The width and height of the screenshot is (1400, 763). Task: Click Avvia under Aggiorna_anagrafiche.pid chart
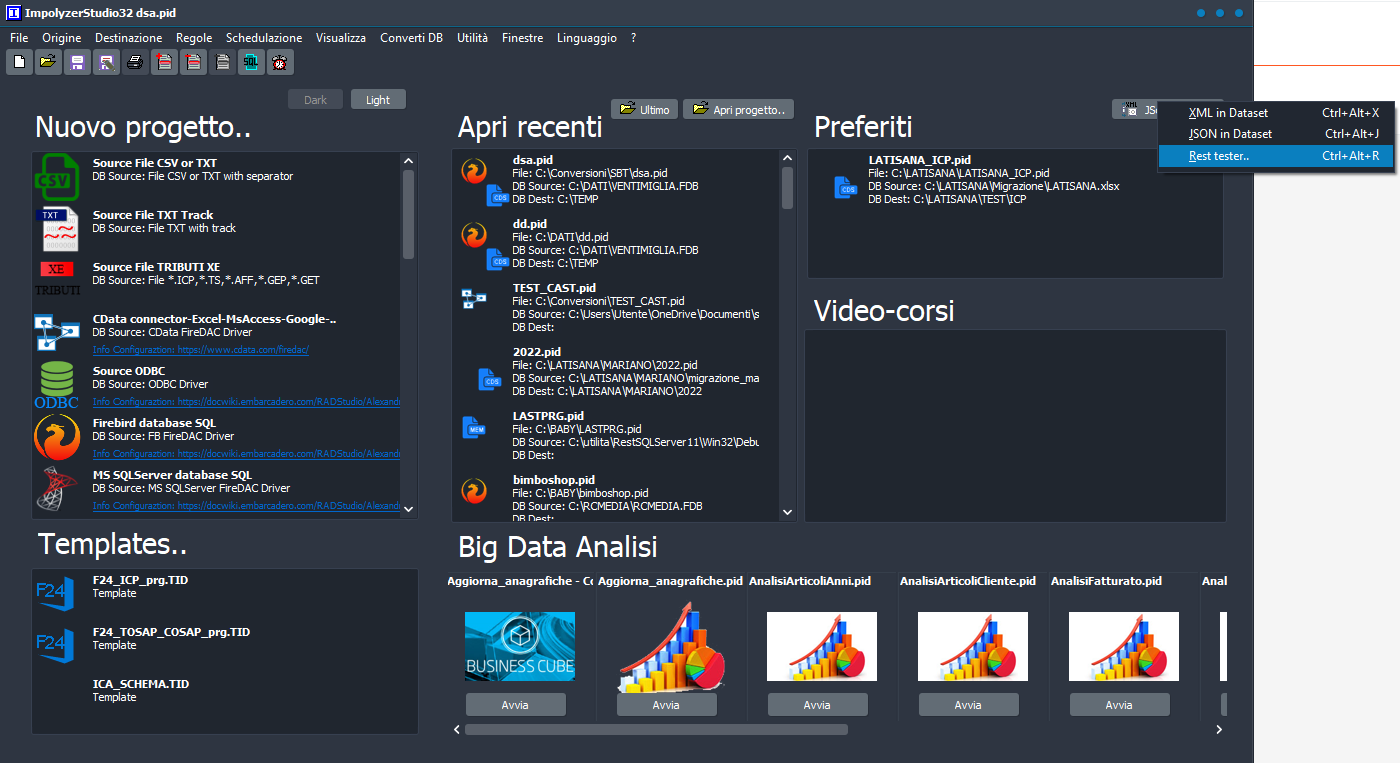click(x=666, y=705)
